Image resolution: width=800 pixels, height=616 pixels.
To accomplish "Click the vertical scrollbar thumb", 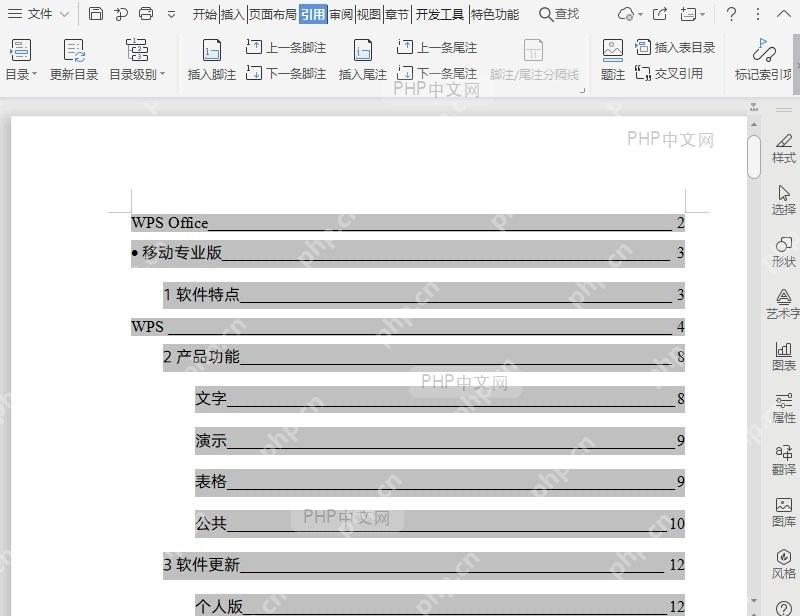I will tap(754, 157).
